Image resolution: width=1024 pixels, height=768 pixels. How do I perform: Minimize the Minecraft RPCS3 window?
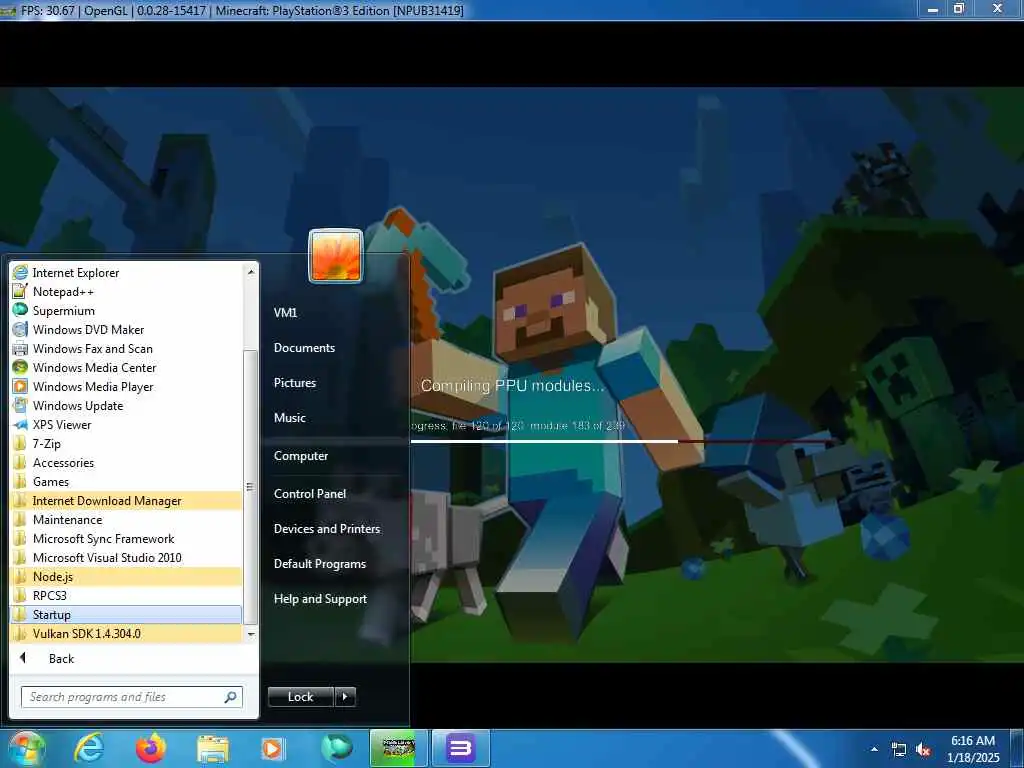[x=933, y=9]
